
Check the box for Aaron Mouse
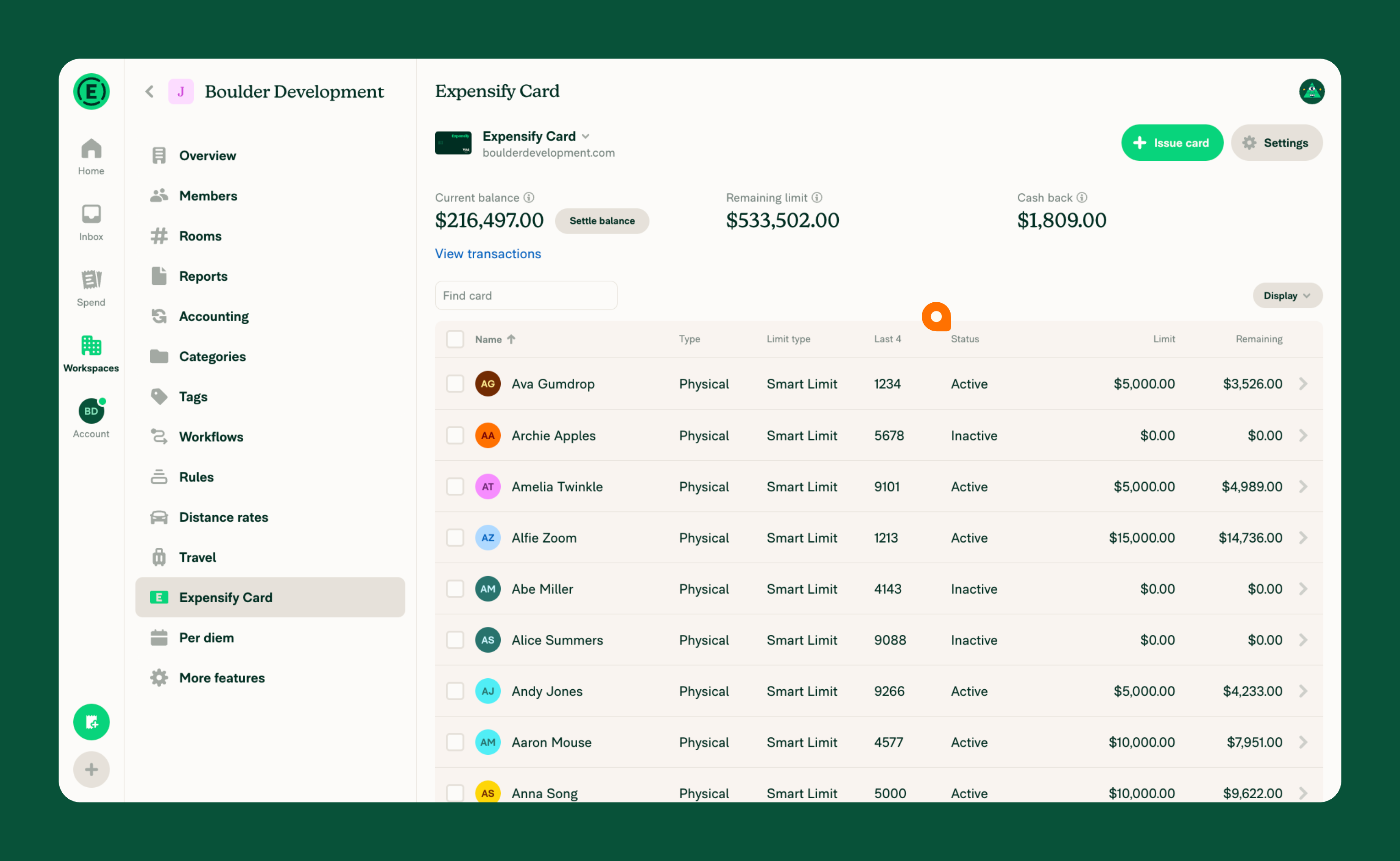[454, 742]
